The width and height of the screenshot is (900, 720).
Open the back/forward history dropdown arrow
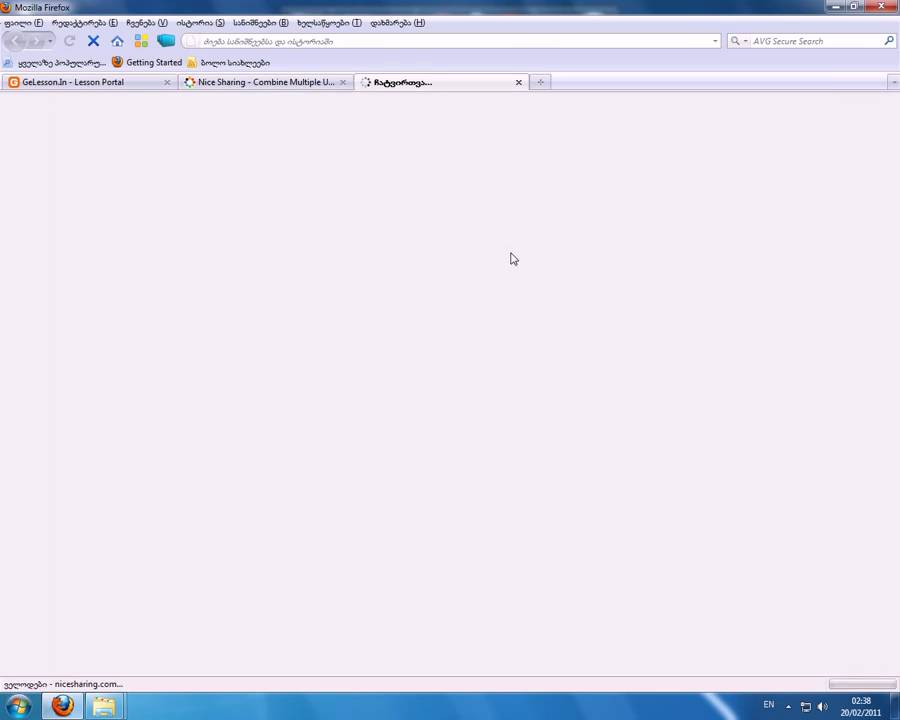[x=51, y=41]
